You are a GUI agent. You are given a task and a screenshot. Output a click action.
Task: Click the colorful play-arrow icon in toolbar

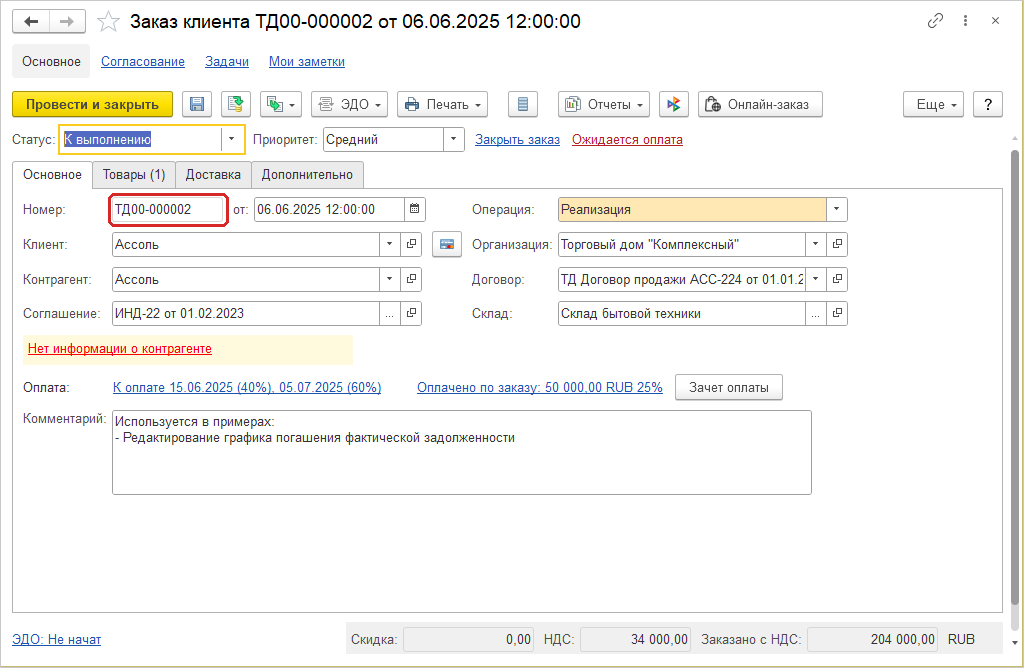[674, 104]
